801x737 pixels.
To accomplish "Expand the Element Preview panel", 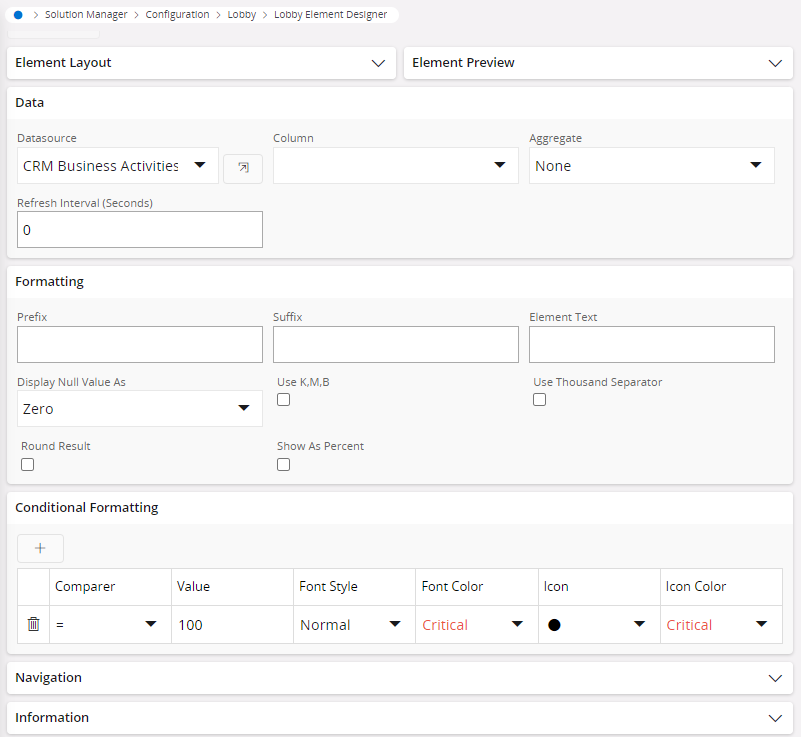I will point(598,63).
